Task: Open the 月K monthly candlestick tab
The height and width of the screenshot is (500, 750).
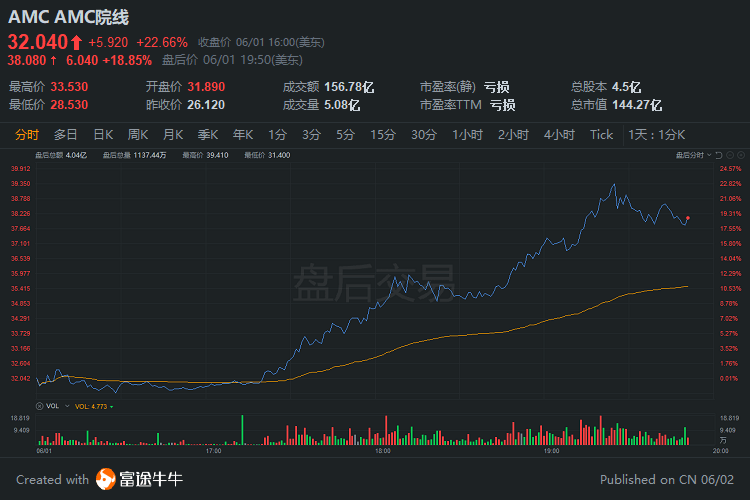Action: tap(173, 135)
